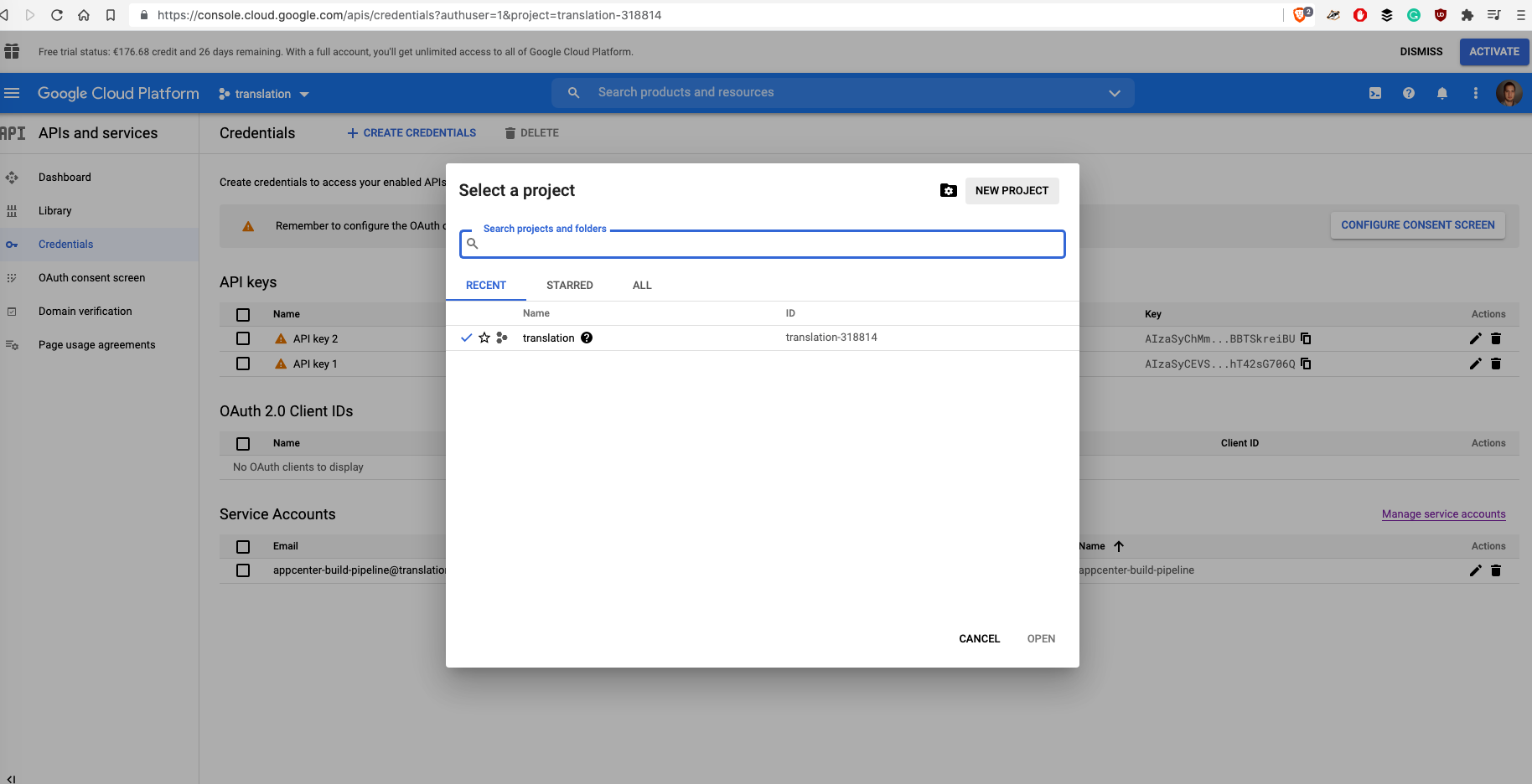This screenshot has width=1532, height=784.
Task: Switch to the STARRED tab
Action: pos(570,286)
